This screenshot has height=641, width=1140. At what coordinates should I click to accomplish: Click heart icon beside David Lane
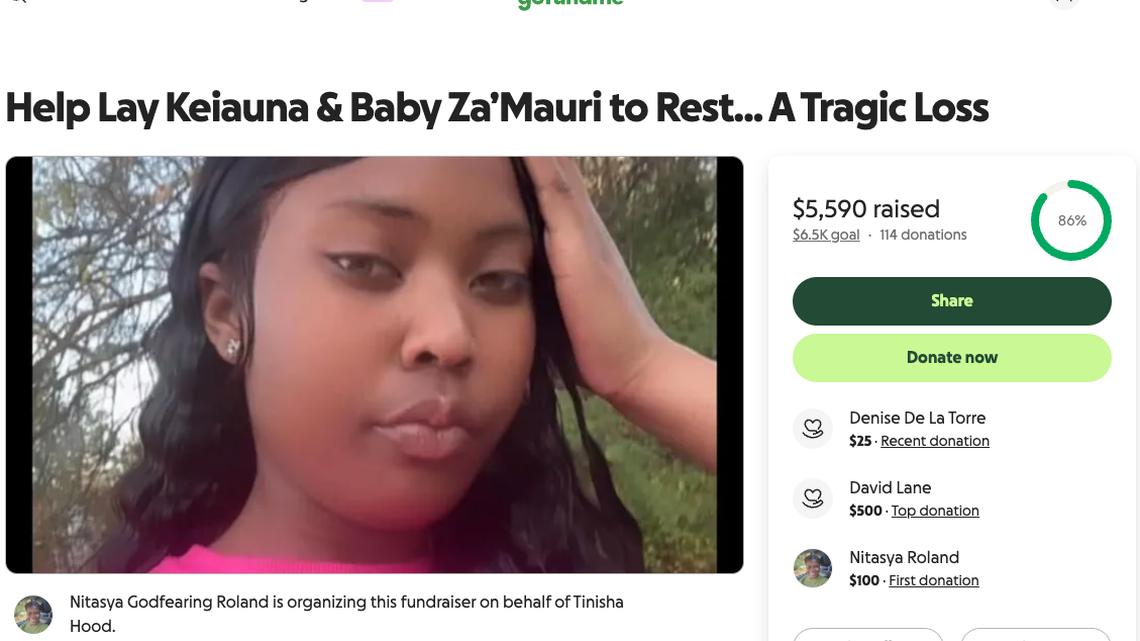coord(812,499)
